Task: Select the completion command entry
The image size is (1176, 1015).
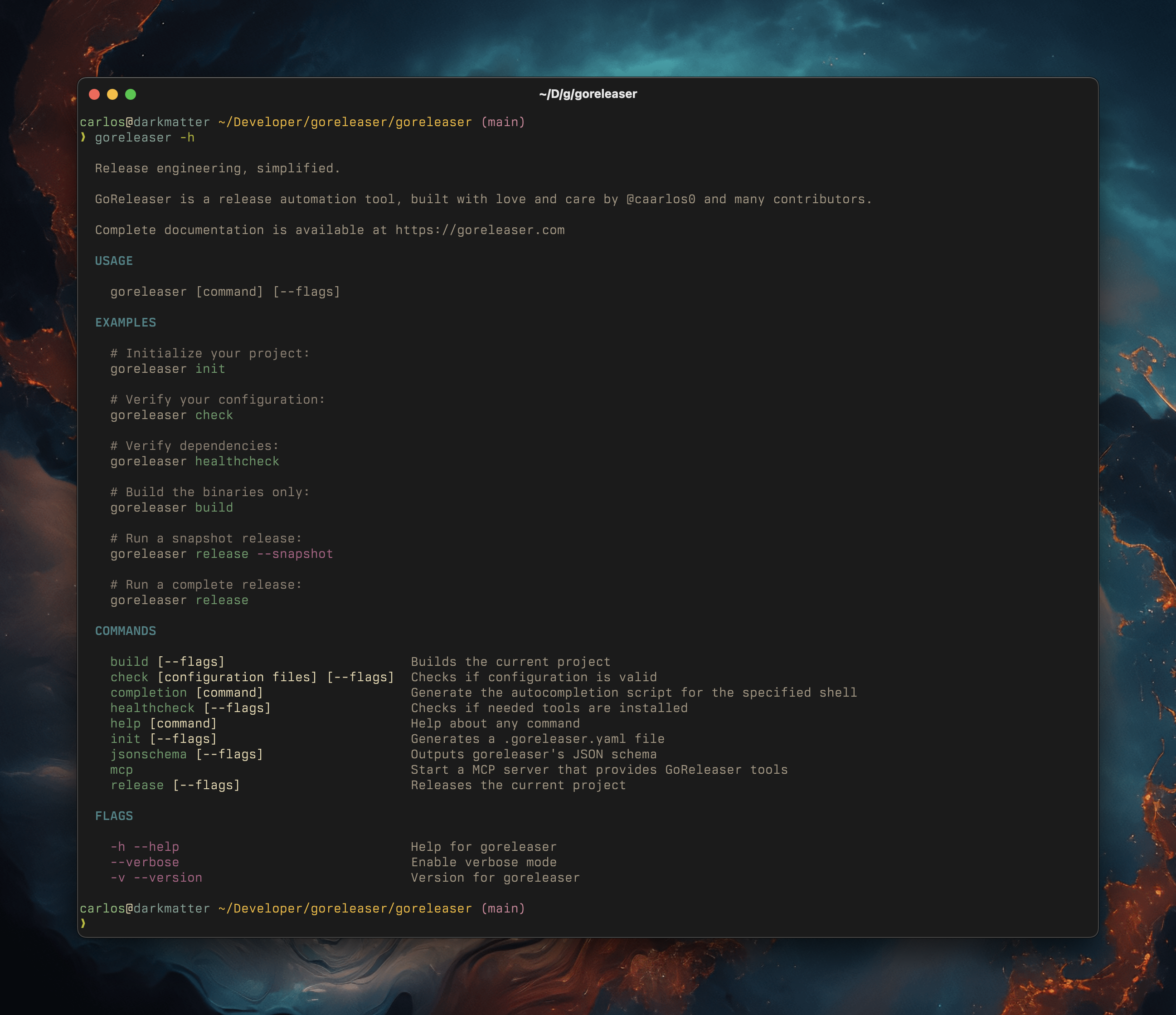Action: pyautogui.click(x=148, y=692)
